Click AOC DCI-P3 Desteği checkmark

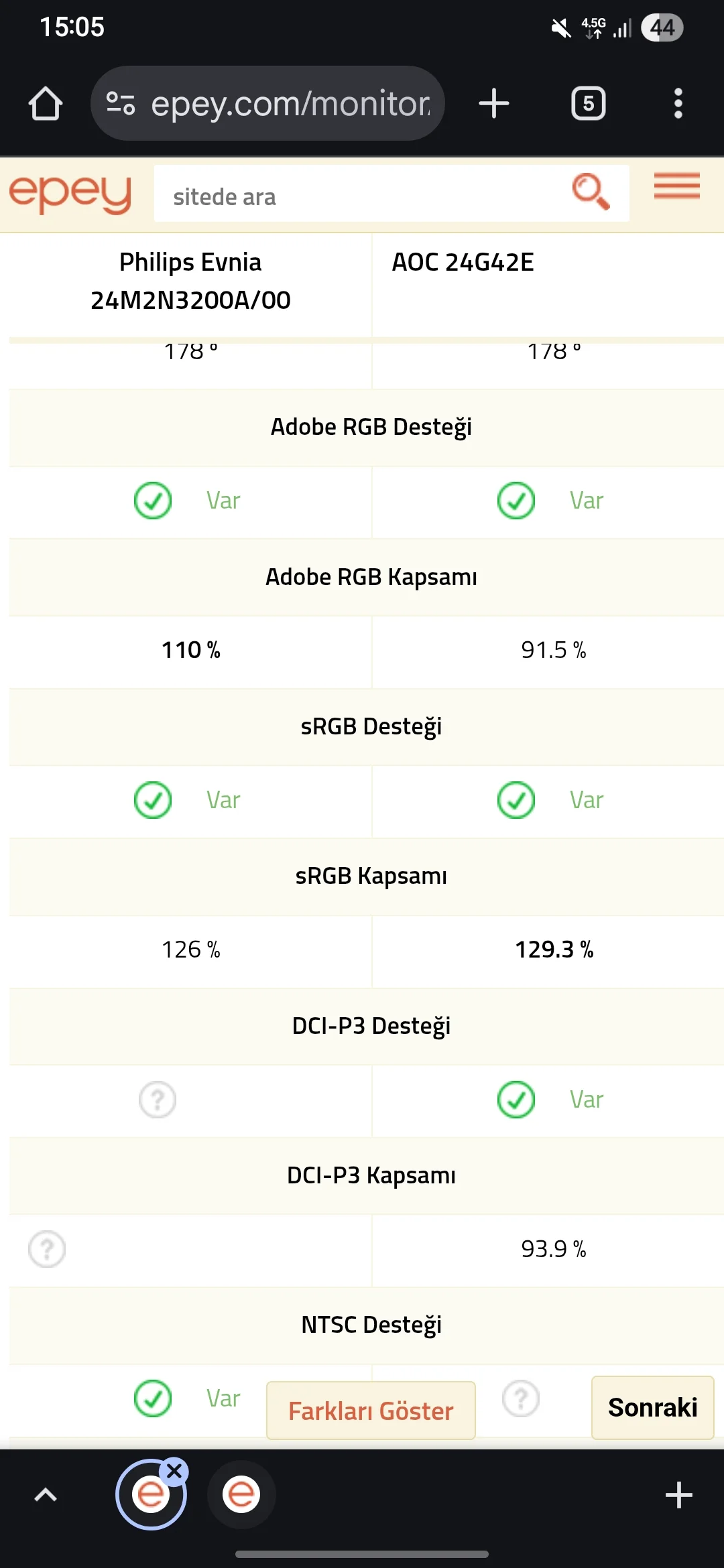click(516, 1100)
